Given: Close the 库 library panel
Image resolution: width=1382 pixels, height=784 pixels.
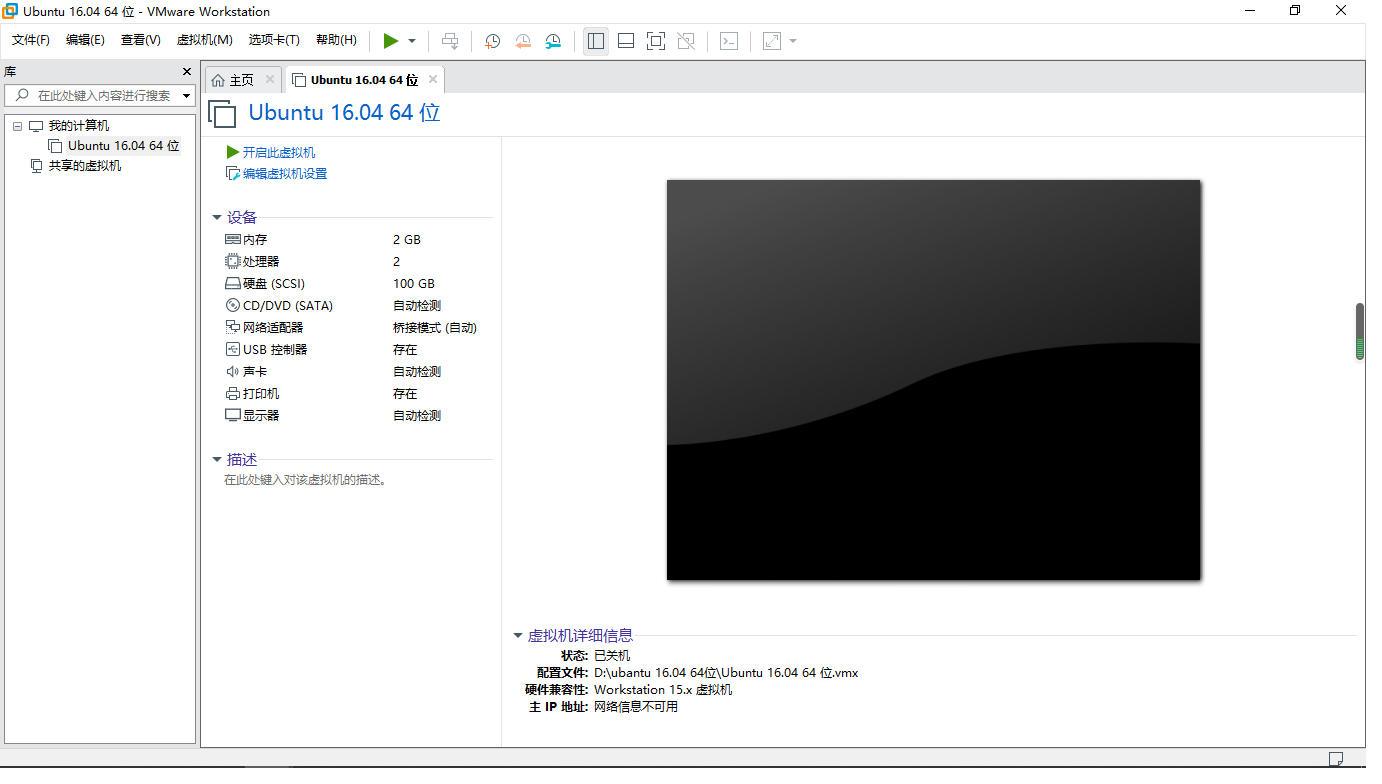Looking at the screenshot, I should pos(186,72).
